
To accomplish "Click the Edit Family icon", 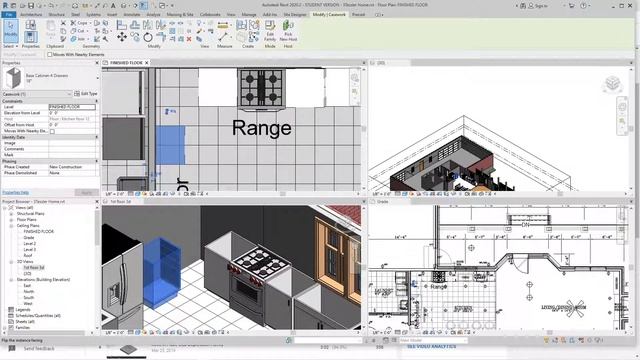I will tap(270, 30).
